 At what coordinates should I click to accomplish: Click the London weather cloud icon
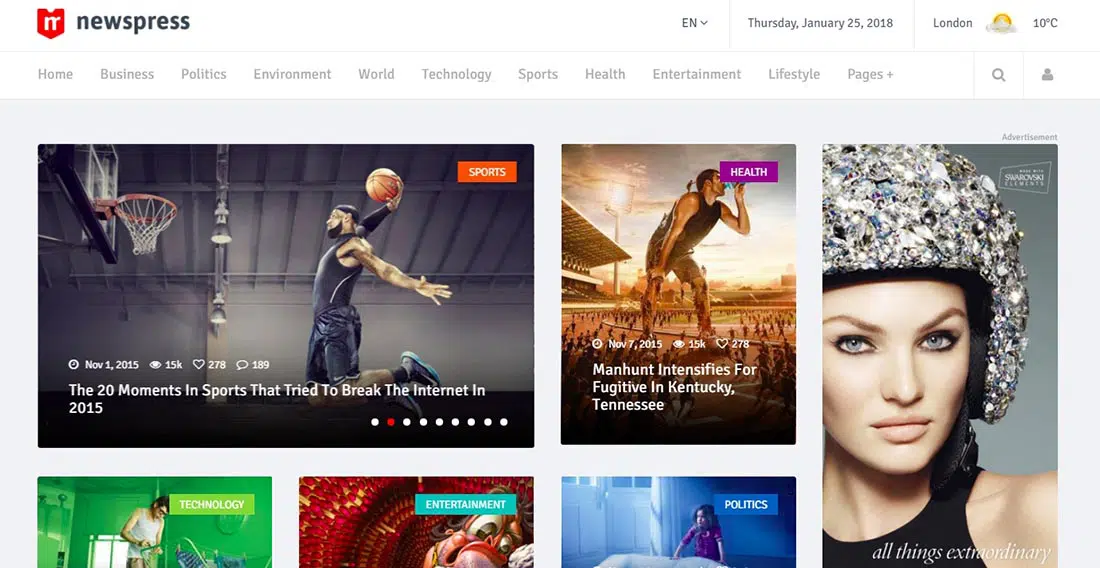(1001, 23)
